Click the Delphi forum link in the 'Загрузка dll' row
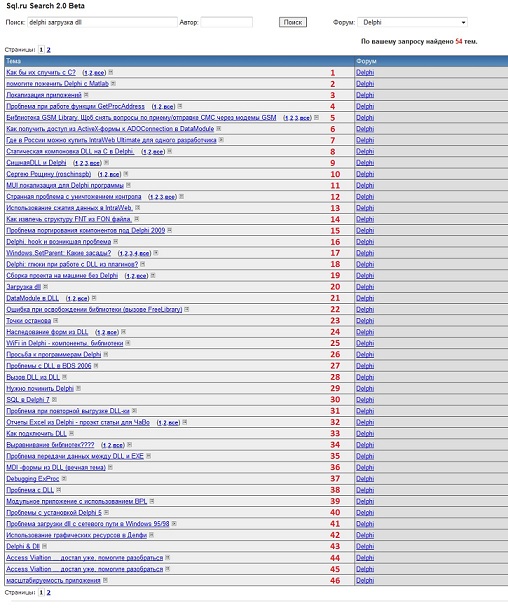508x610 pixels. point(365,287)
